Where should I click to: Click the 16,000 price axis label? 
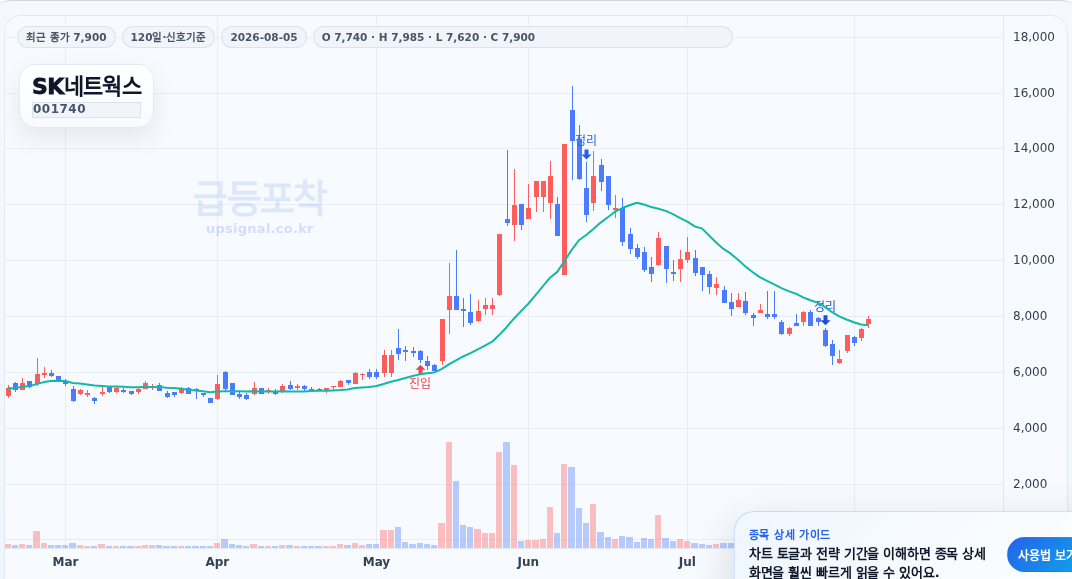tap(1034, 93)
